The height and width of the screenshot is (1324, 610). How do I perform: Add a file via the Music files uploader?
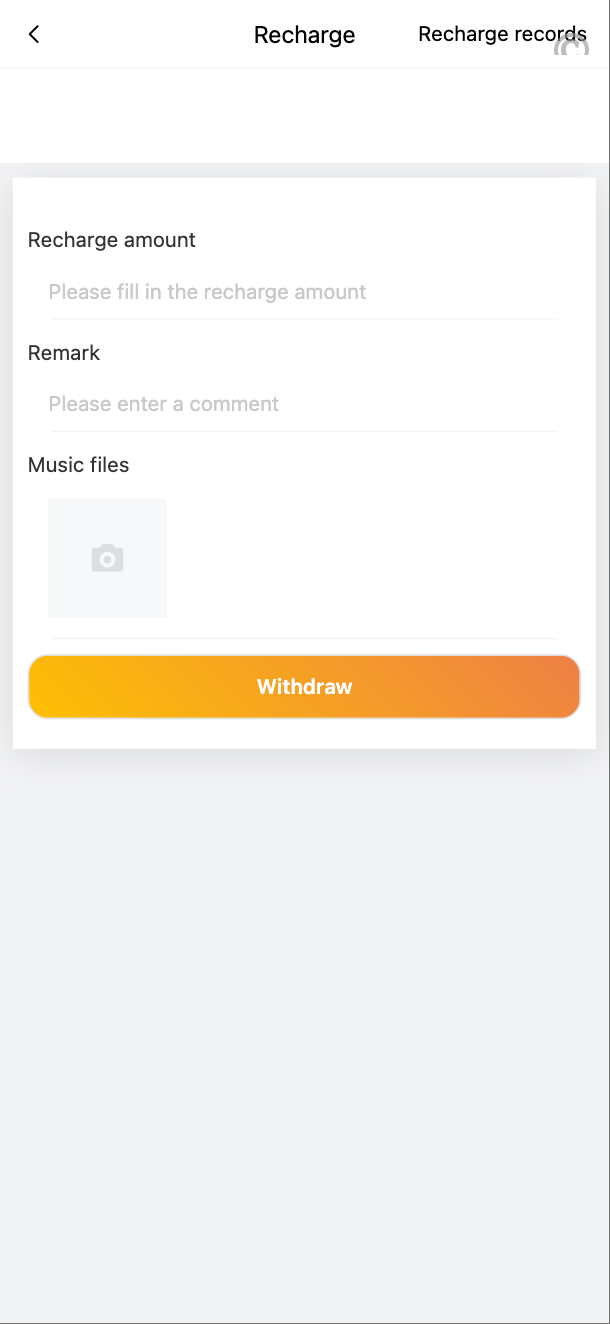[x=107, y=558]
